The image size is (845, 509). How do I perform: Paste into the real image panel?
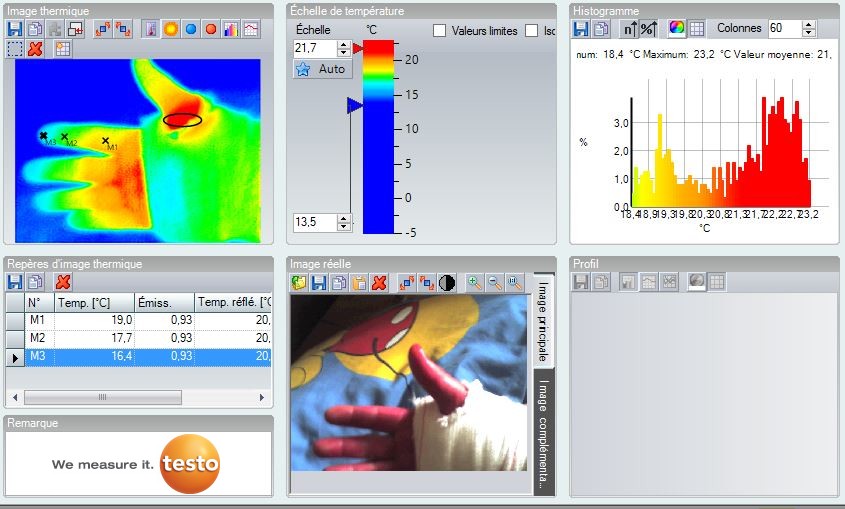tap(359, 283)
